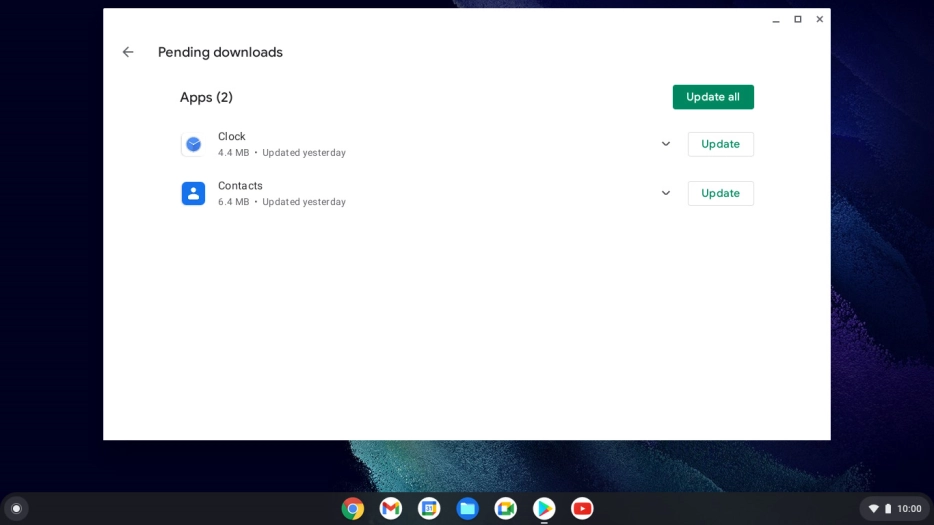Expand the Clock update details

point(666,144)
